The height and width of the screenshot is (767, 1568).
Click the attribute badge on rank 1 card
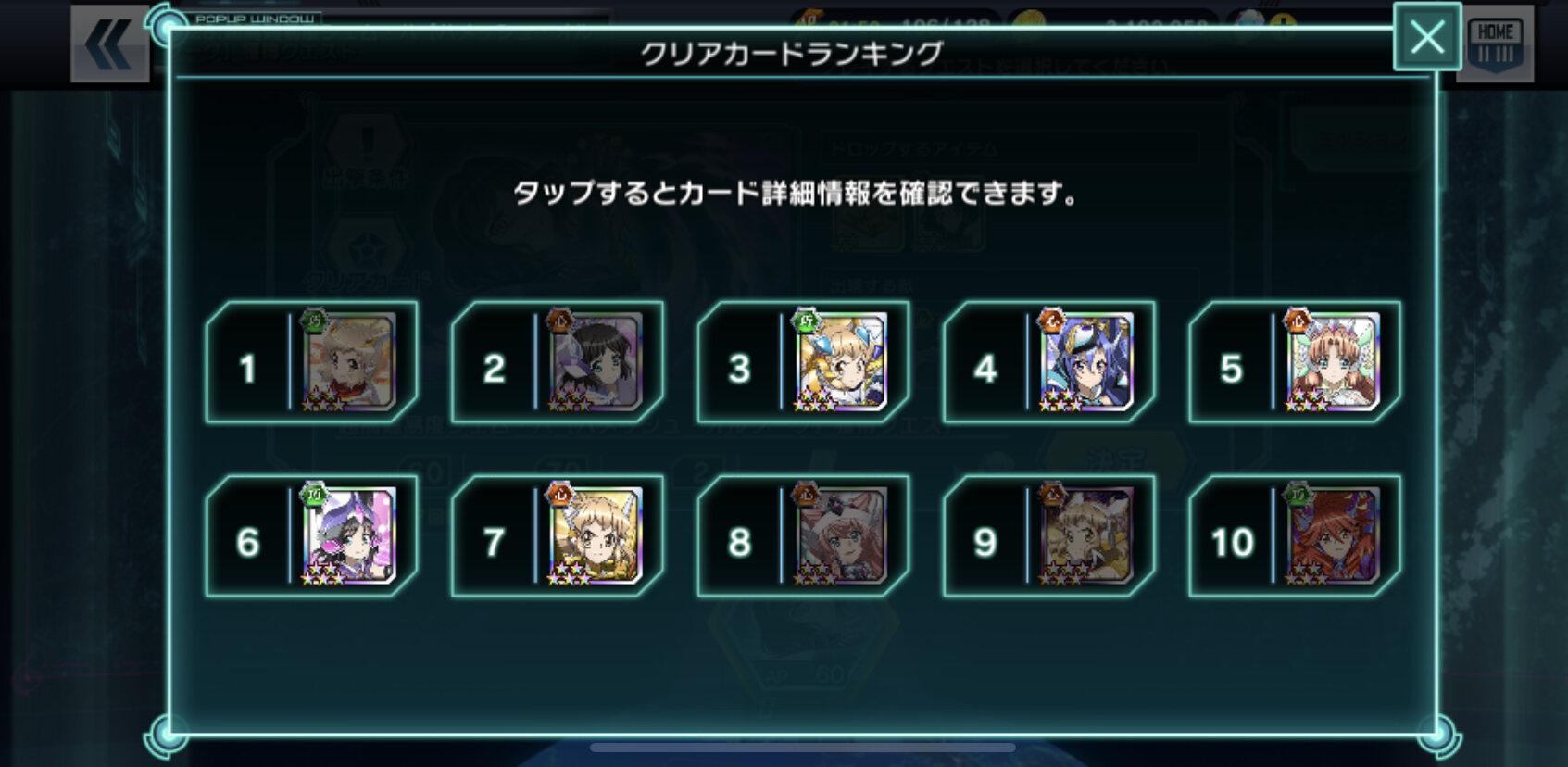316,321
